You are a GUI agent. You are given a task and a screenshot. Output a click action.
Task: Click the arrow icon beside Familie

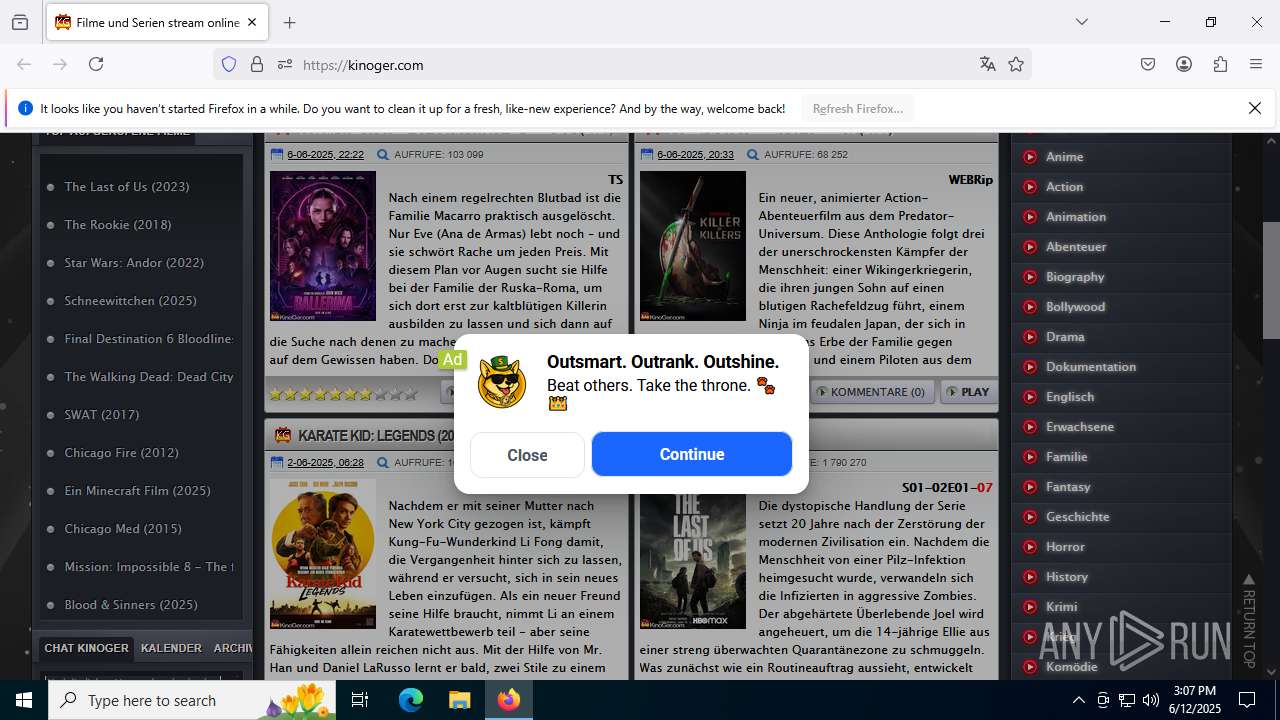coord(1029,456)
